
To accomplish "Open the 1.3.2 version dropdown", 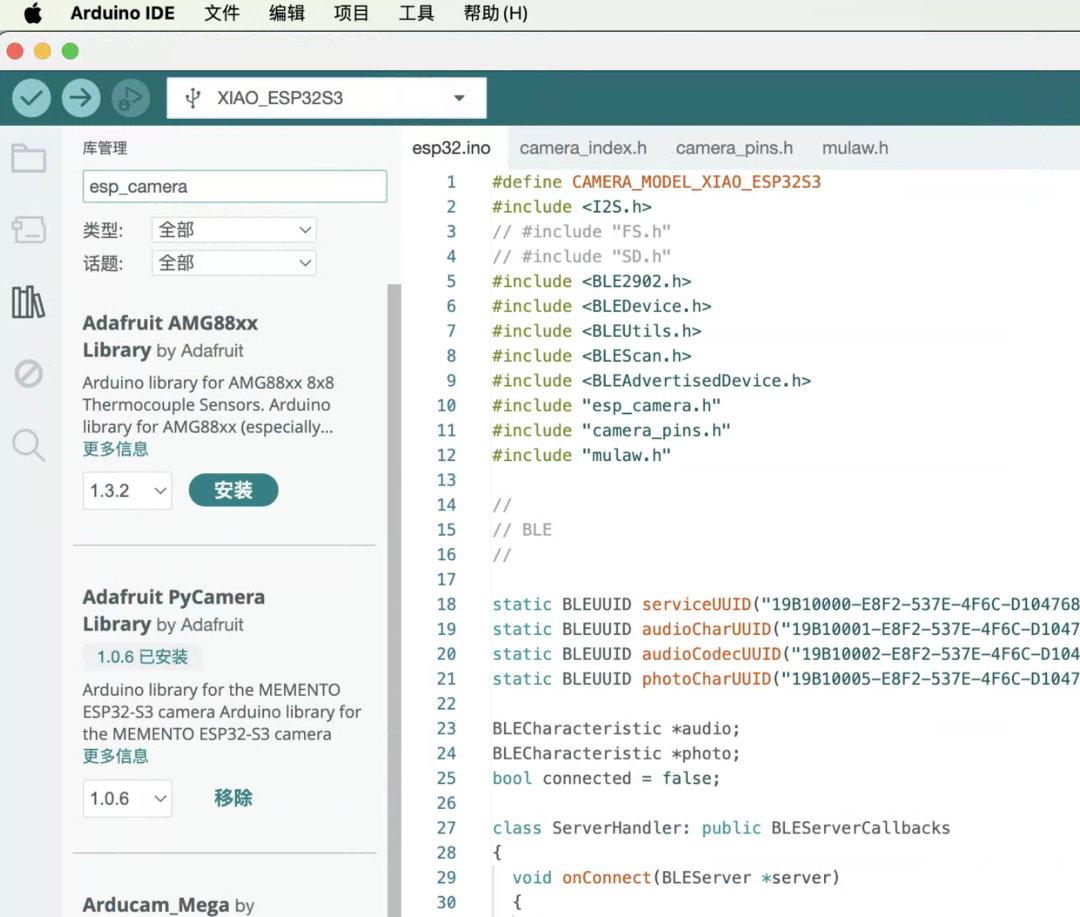I will click(127, 491).
